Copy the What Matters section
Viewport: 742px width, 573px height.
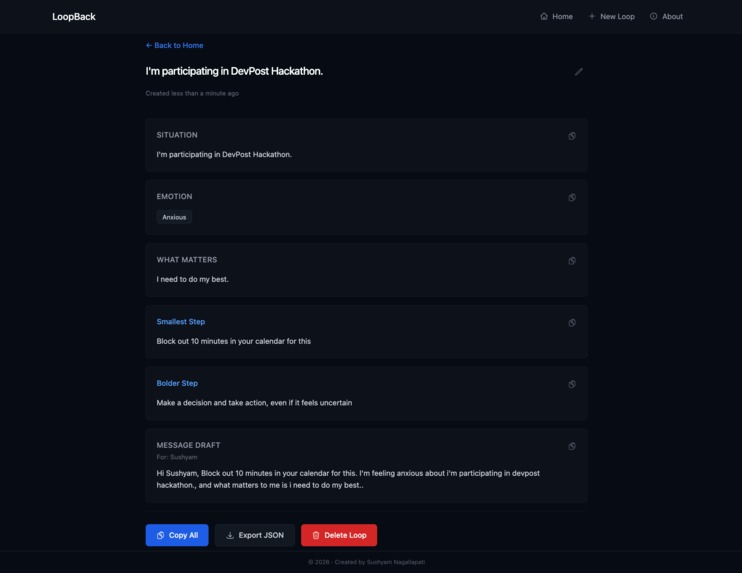coord(572,261)
